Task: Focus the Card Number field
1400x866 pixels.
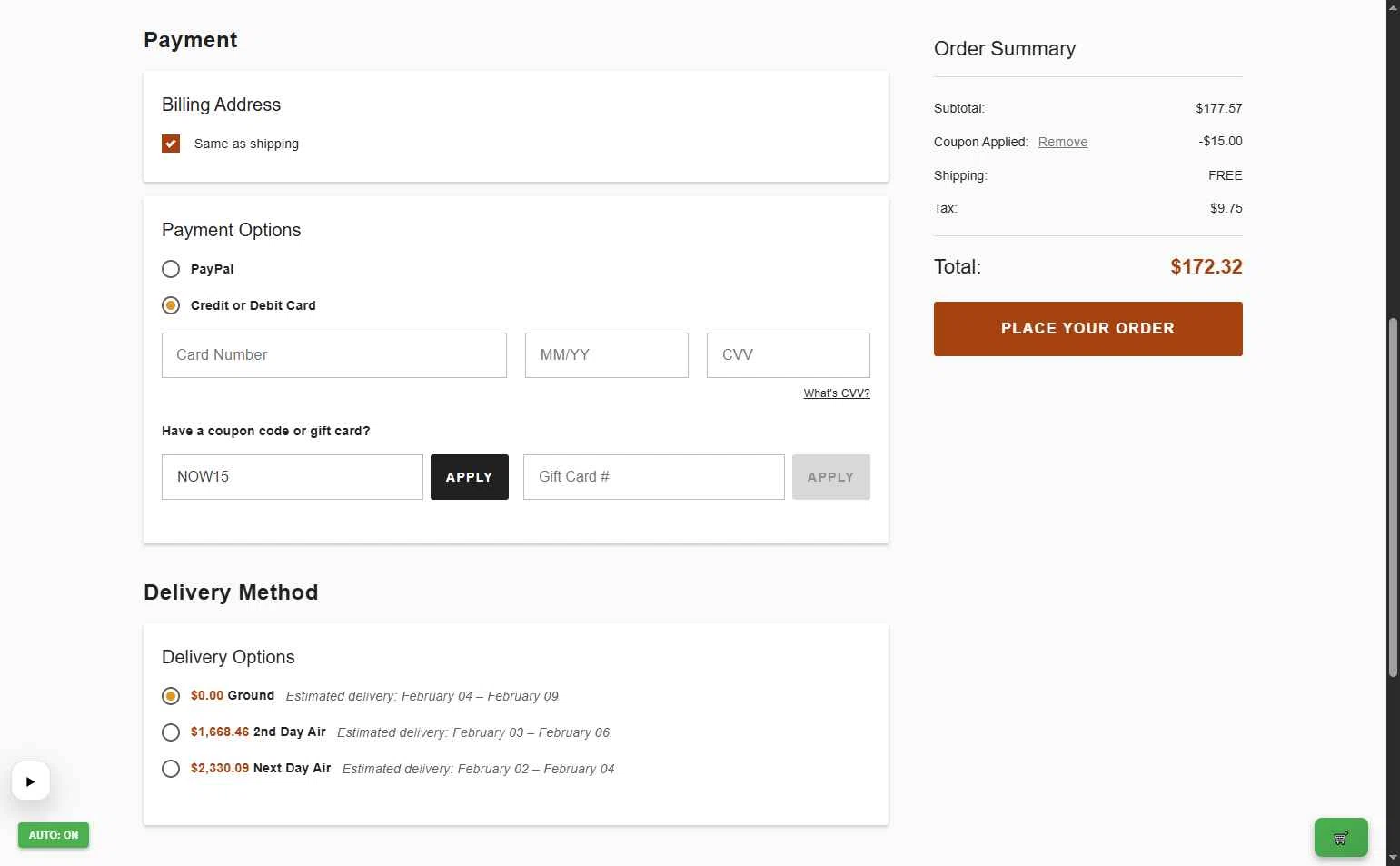Action: point(334,355)
